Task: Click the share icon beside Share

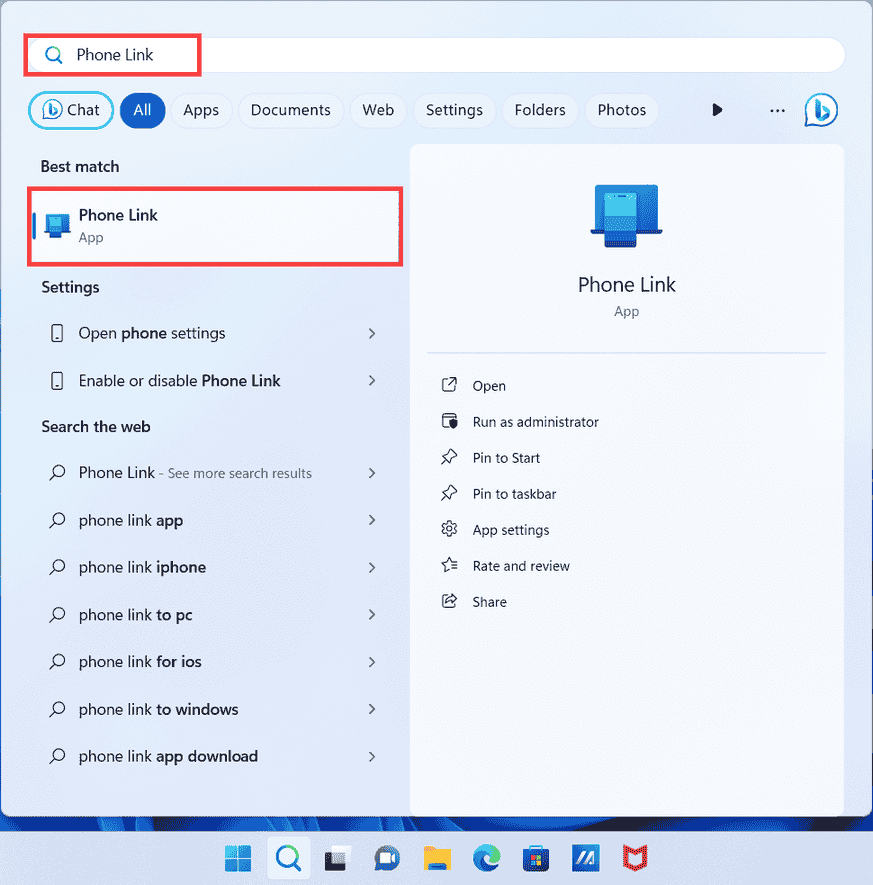Action: pos(449,601)
